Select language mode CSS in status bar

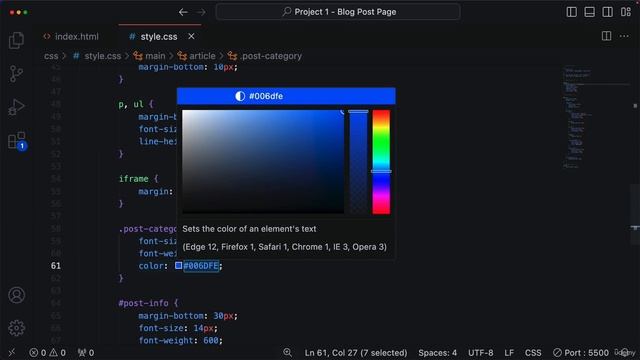pyautogui.click(x=533, y=353)
